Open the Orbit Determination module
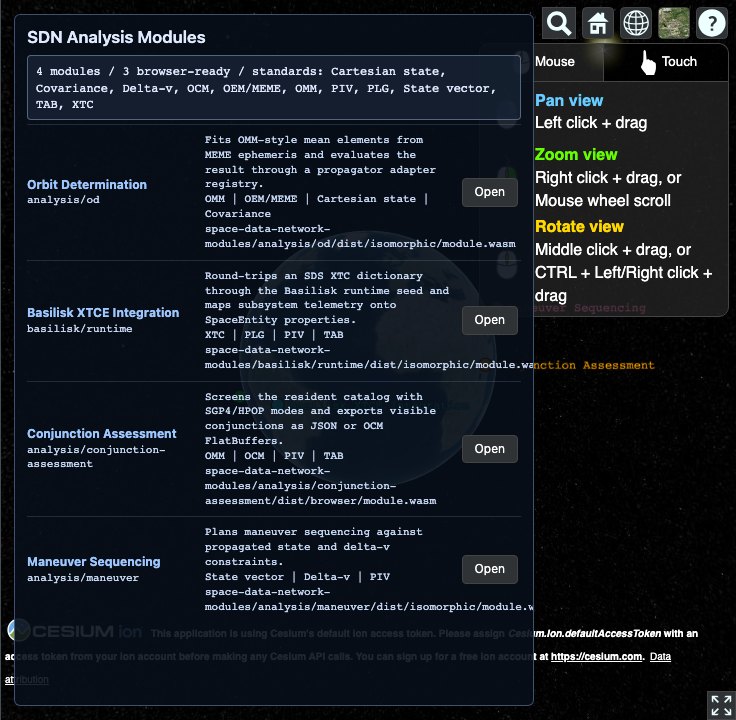Viewport: 736px width, 720px height. tap(490, 192)
